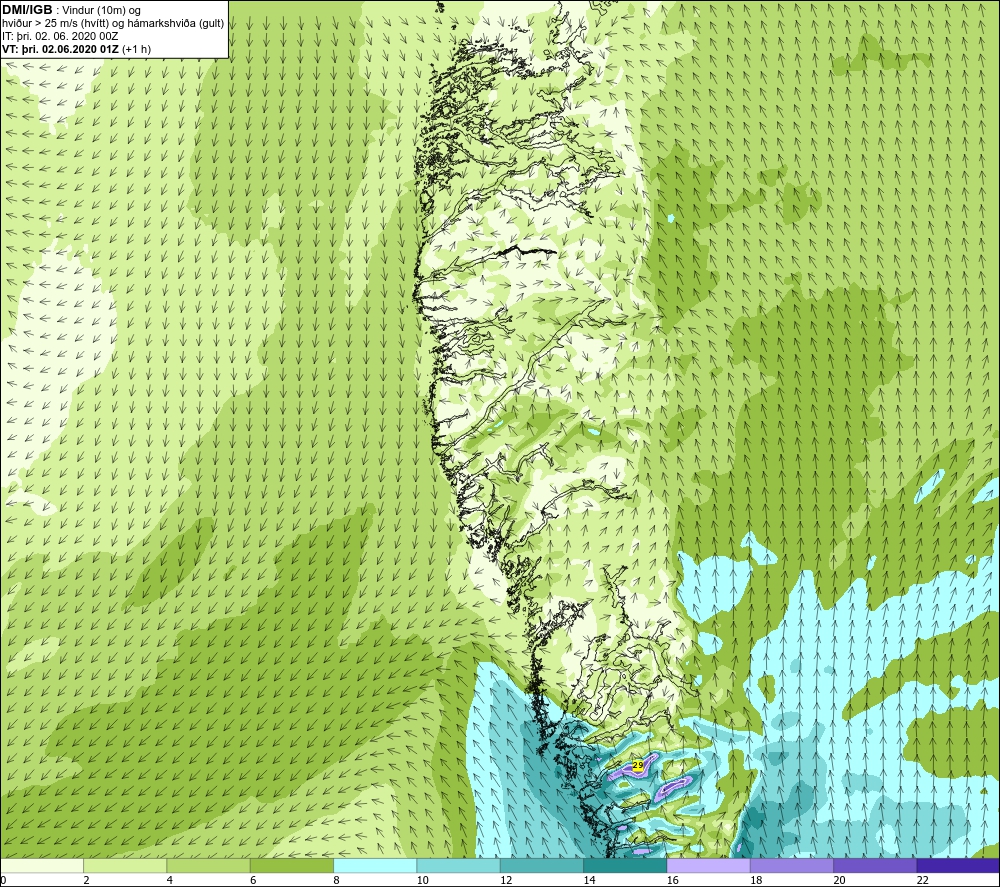Click the 'IT: þri. 02. 06. 2020 00Z' line
The height and width of the screenshot is (887, 1000).
coord(60,36)
